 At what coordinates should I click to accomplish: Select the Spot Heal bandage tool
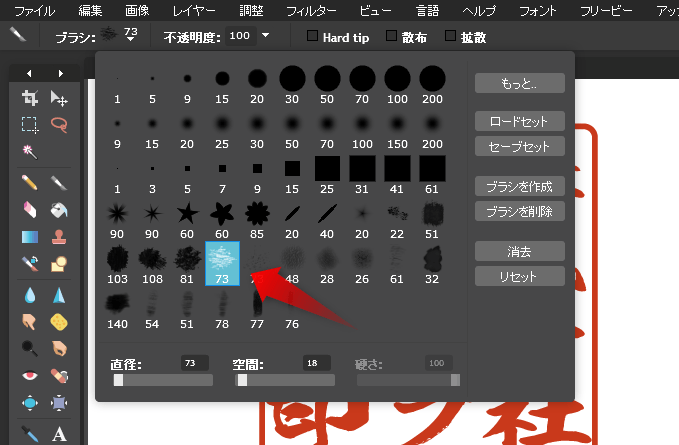pyautogui.click(x=59, y=375)
